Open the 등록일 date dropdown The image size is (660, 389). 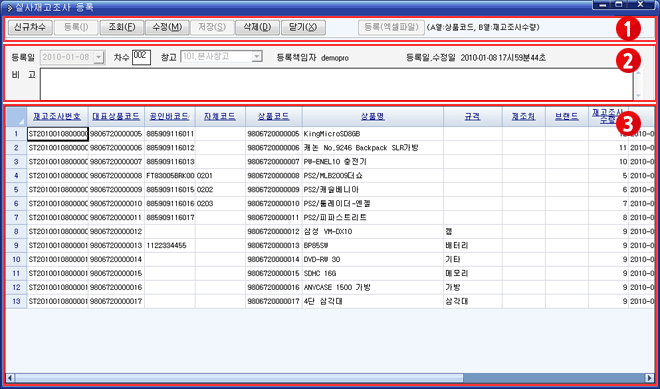(99, 57)
